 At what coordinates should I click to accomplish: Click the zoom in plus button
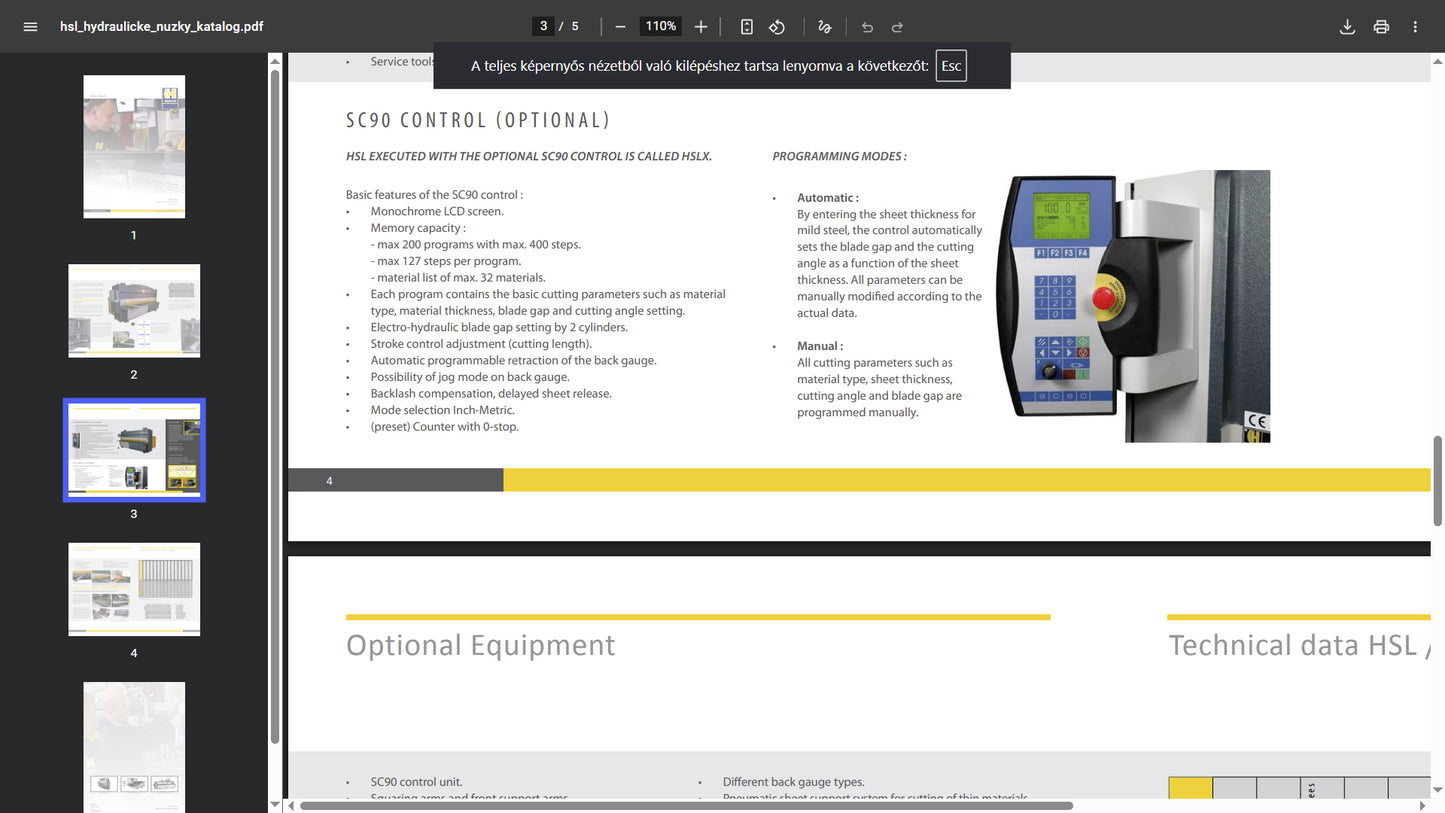pyautogui.click(x=701, y=27)
